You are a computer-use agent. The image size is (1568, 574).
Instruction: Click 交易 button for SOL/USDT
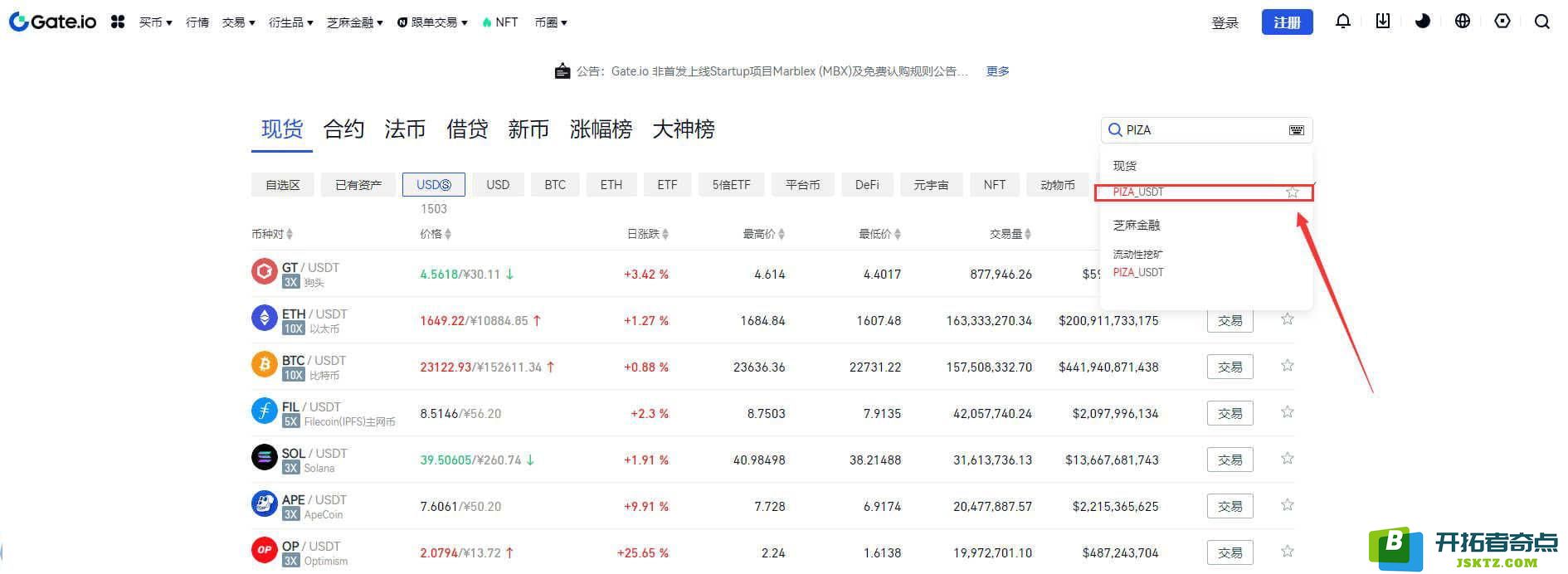pos(1230,460)
